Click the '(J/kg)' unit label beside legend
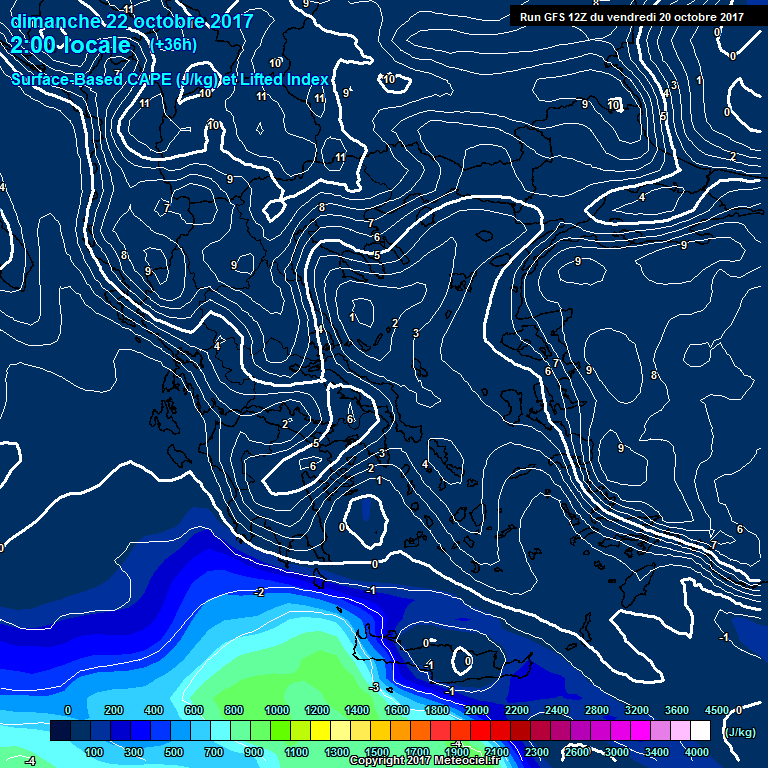Viewport: 768px width, 768px height. point(738,732)
